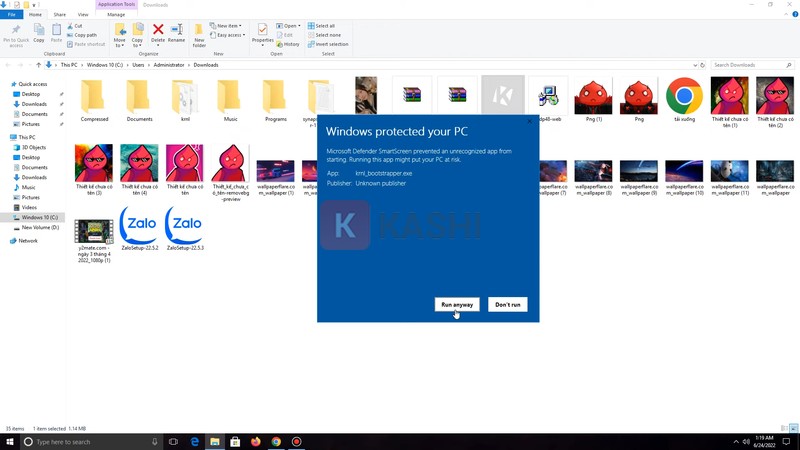Image resolution: width=800 pixels, height=450 pixels.
Task: Open Firefox from the taskbar
Action: click(x=255, y=441)
